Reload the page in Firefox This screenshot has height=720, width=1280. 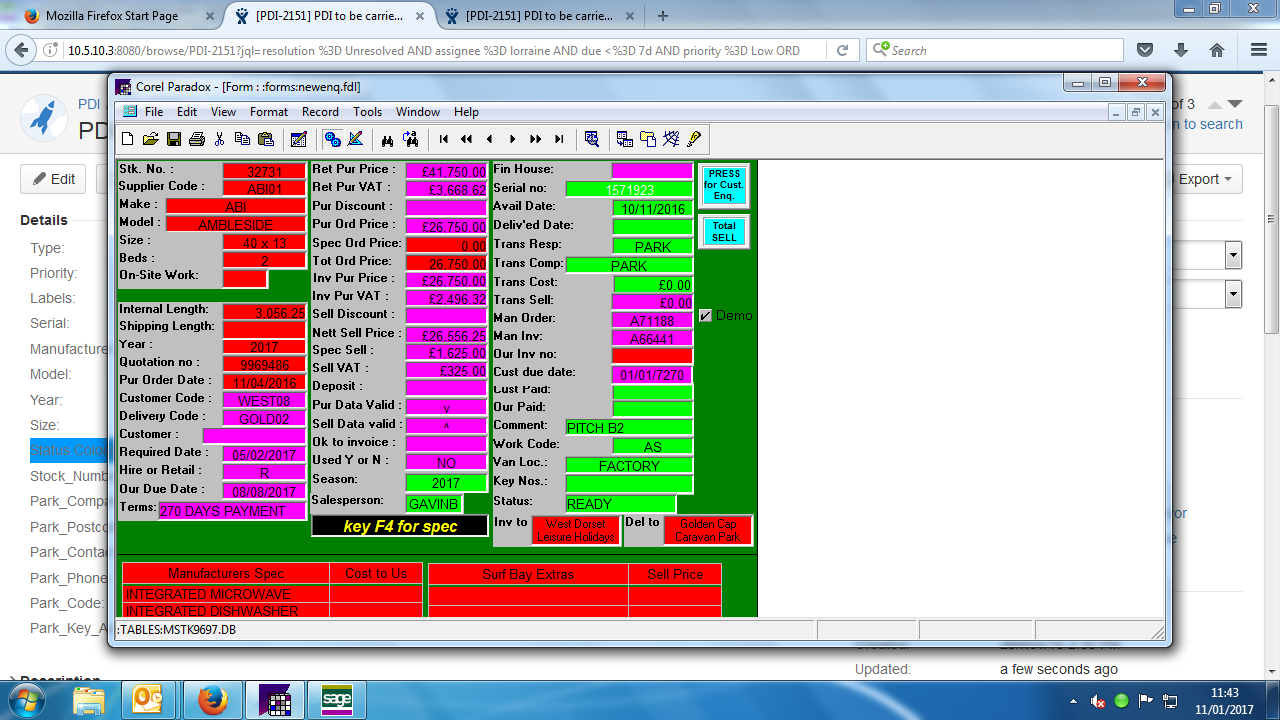pos(843,50)
